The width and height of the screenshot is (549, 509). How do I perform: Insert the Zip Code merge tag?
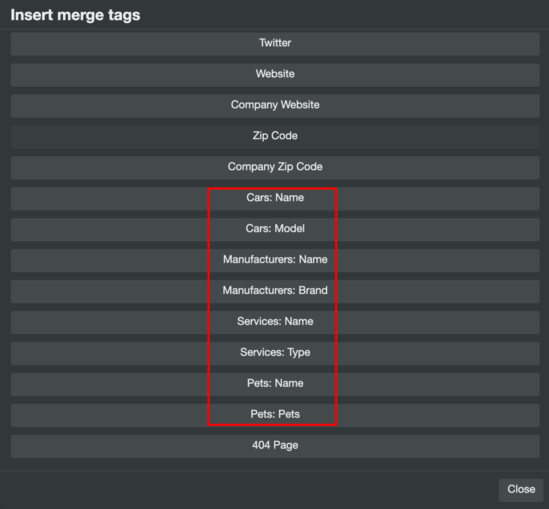275,137
